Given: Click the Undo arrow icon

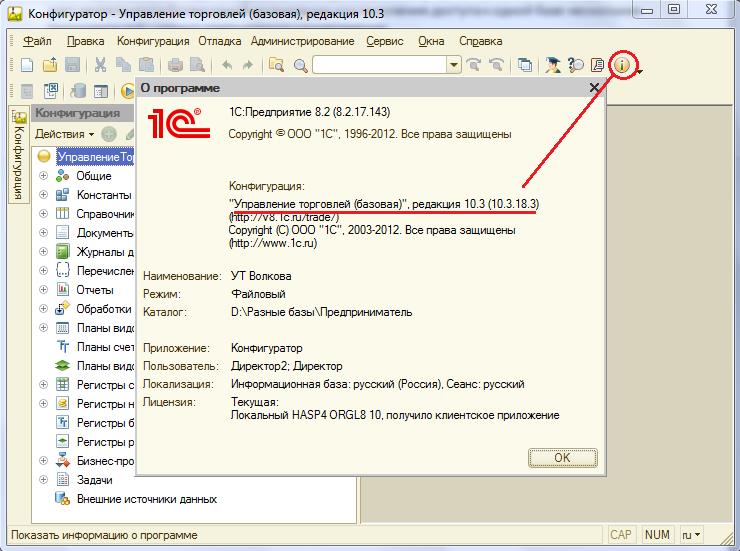Looking at the screenshot, I should [x=227, y=65].
